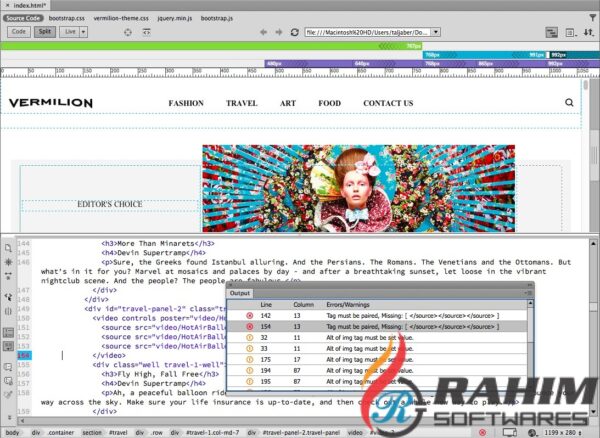Click the VERMILION logo
Screen dimensions: 600x438
pos(51,103)
